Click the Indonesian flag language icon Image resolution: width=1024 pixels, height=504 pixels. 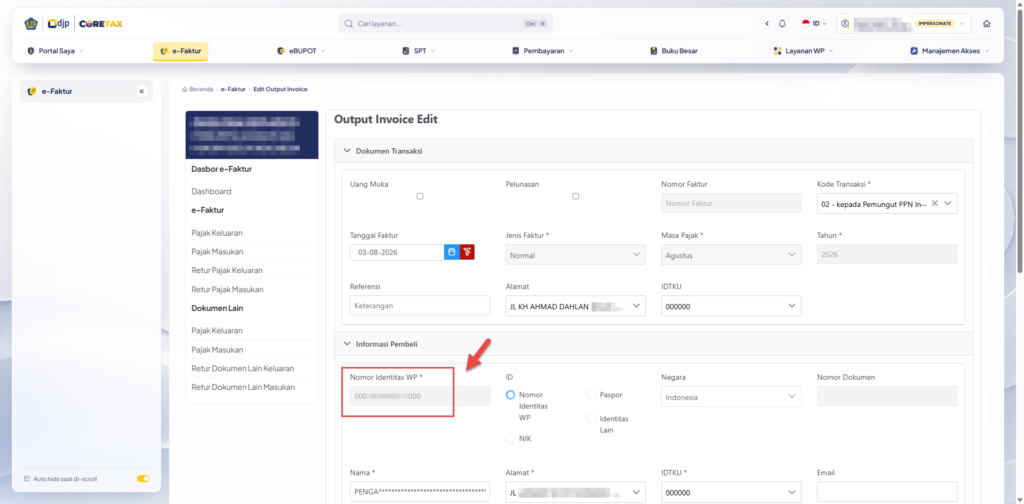pos(806,24)
